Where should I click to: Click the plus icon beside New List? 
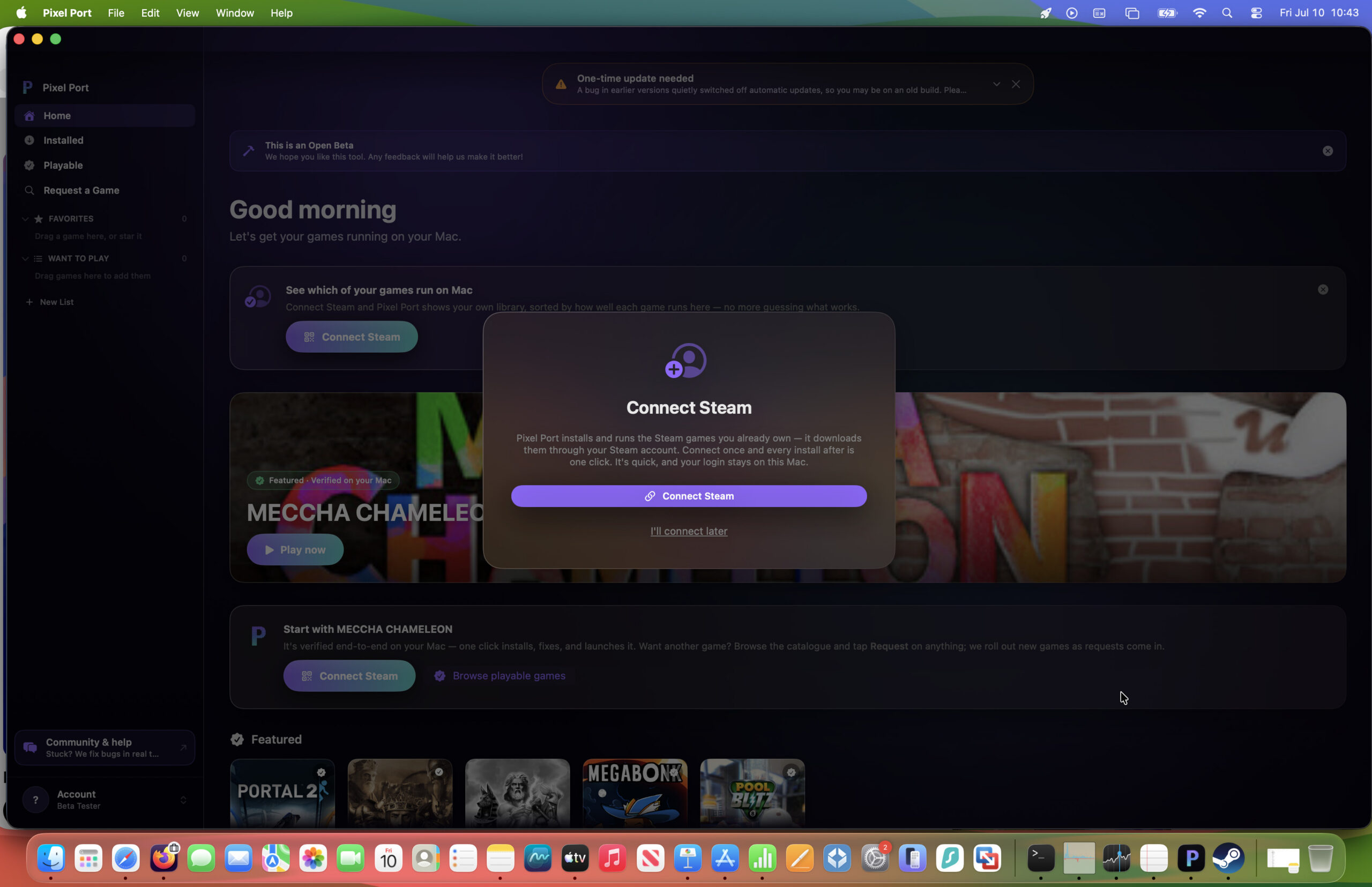[x=29, y=302]
